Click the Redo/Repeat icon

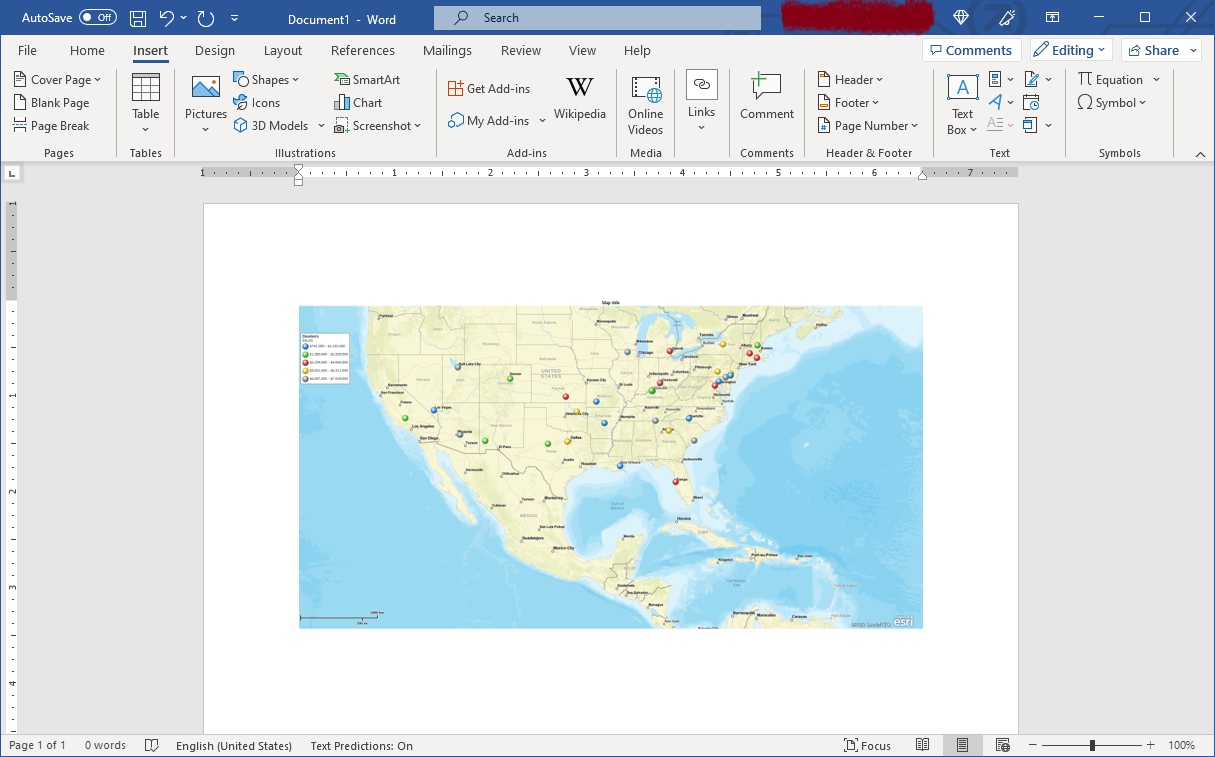(x=206, y=18)
